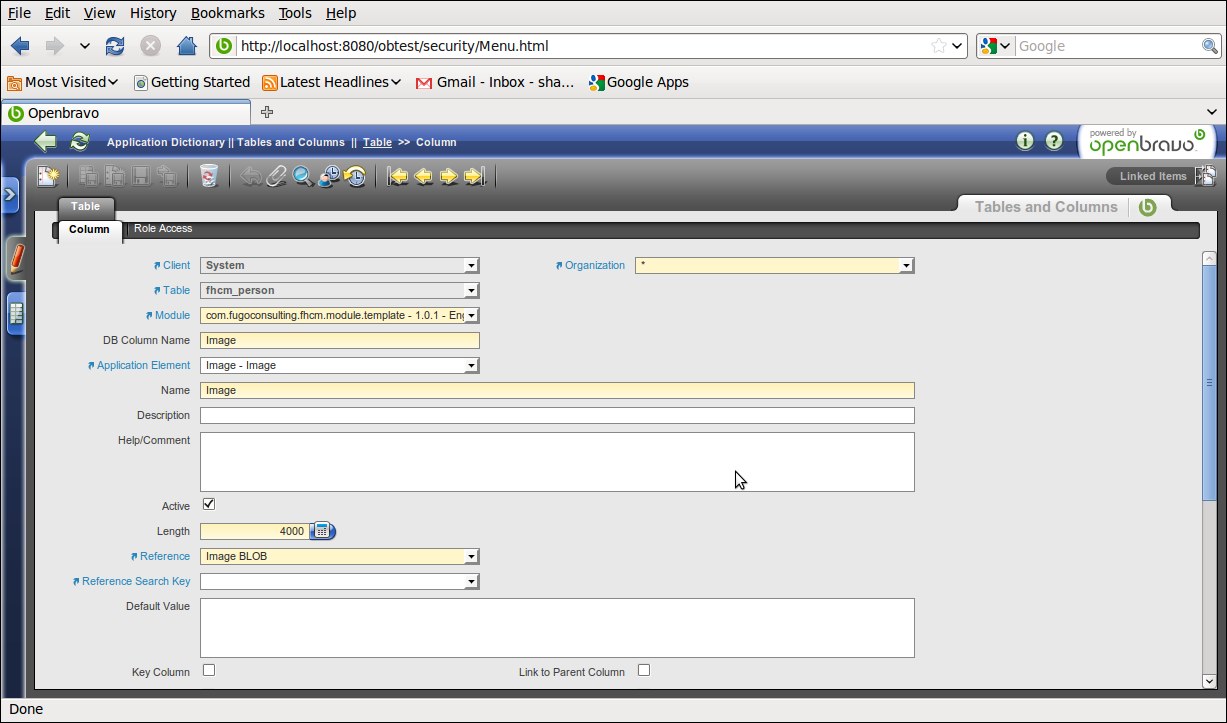The image size is (1227, 723).
Task: Uncheck the Active checkbox
Action: tap(208, 503)
